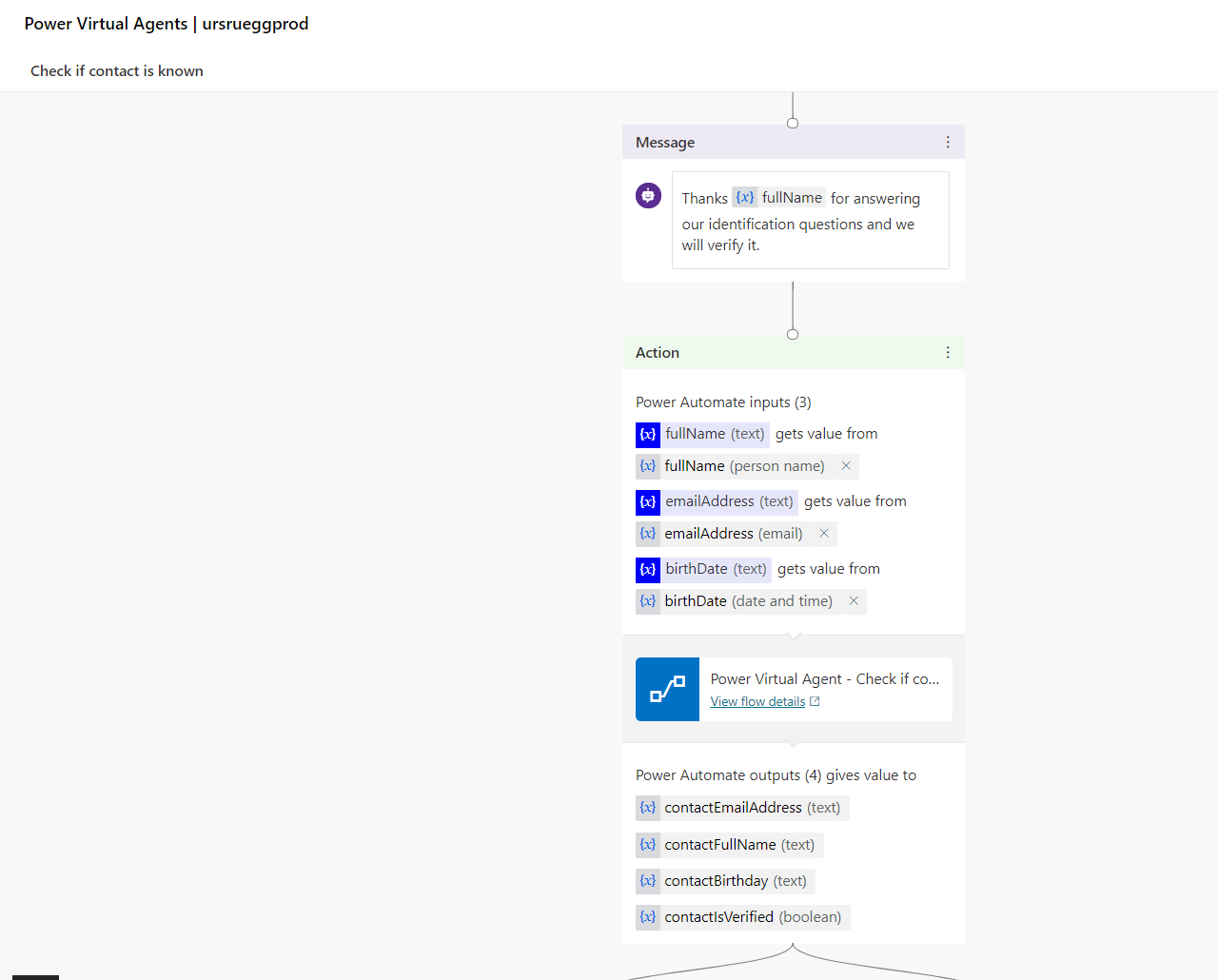Screen dimensions: 1218x980
Task: Click the Power Automate inputs (3) label
Action: [723, 402]
